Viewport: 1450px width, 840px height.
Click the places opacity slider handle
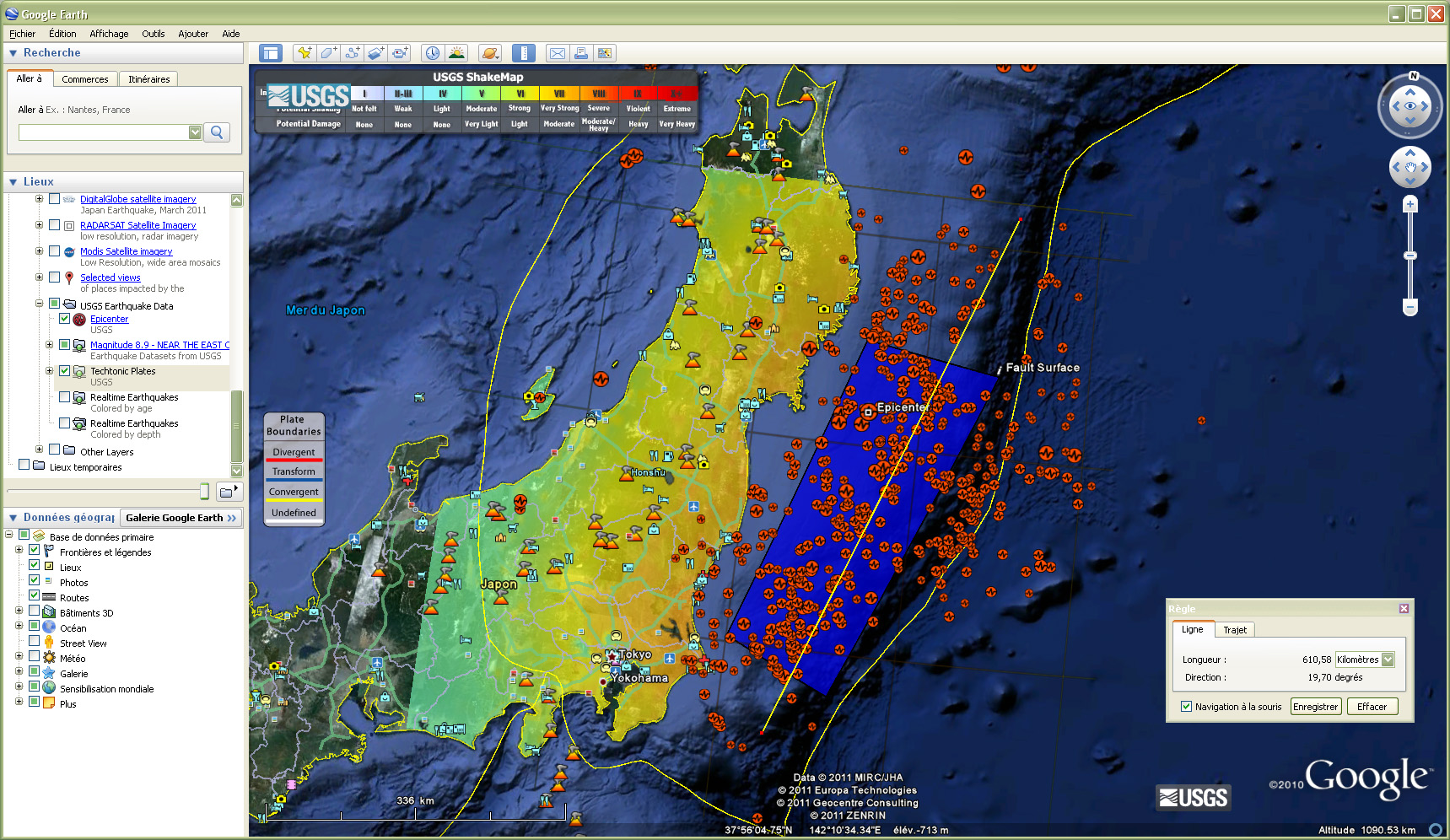point(204,491)
